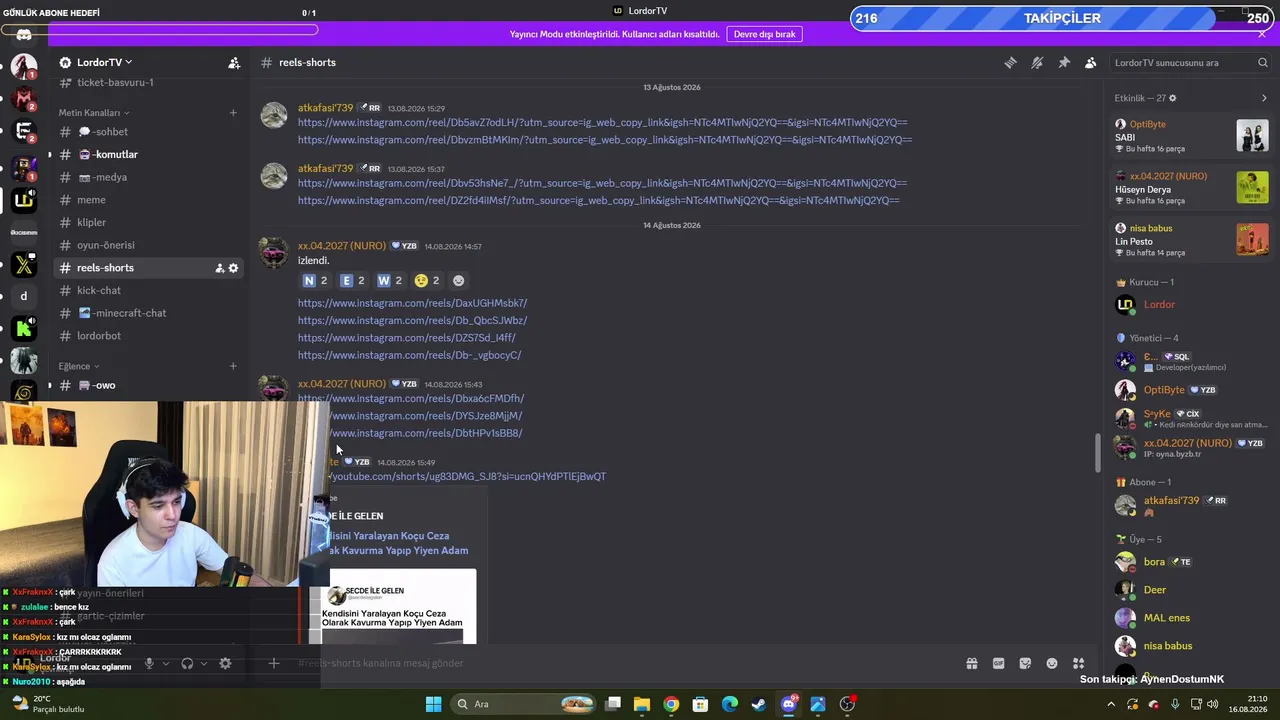Switch to the komutlar channel

(x=148, y=155)
